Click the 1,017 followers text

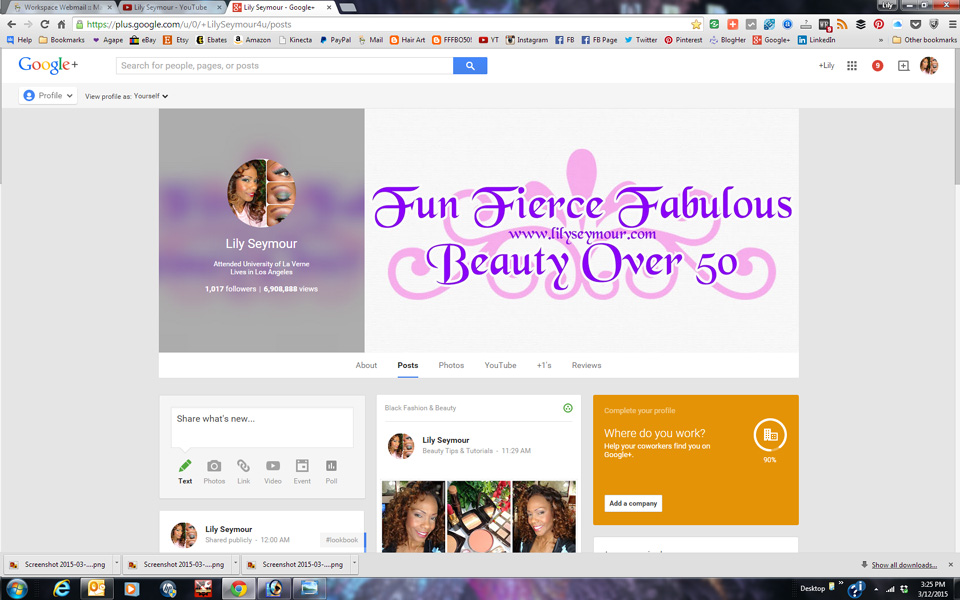click(x=231, y=289)
